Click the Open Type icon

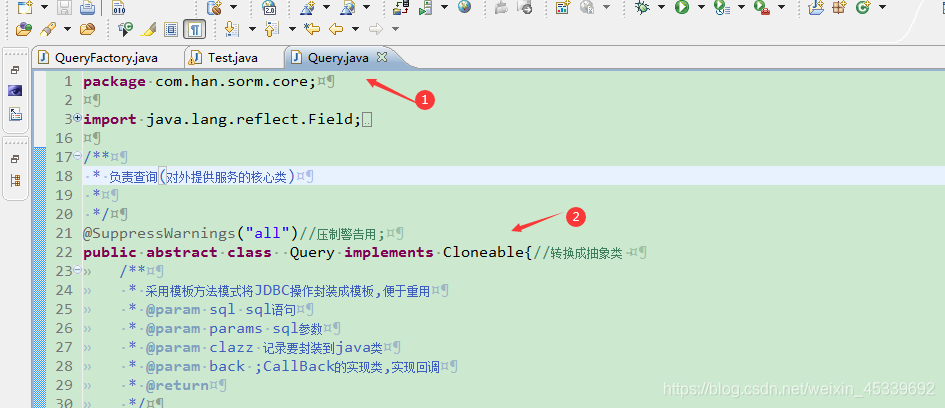coord(24,28)
